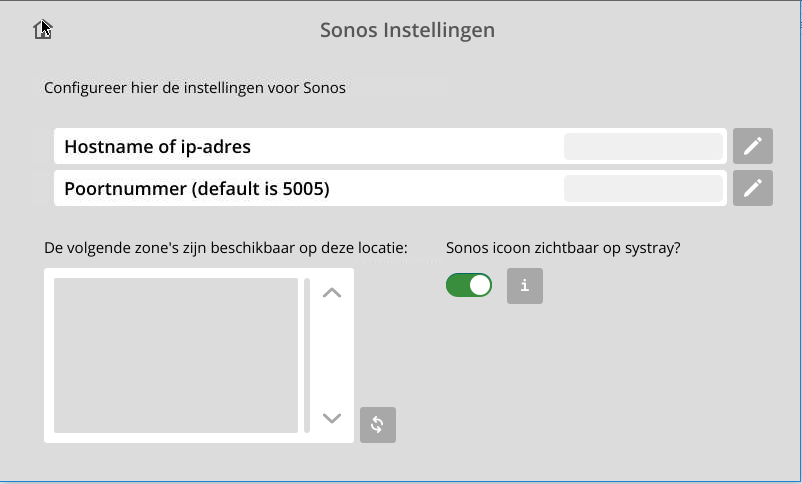Image resolution: width=802 pixels, height=484 pixels.
Task: Edit the Poortnummer value with pencil
Action: coord(752,188)
